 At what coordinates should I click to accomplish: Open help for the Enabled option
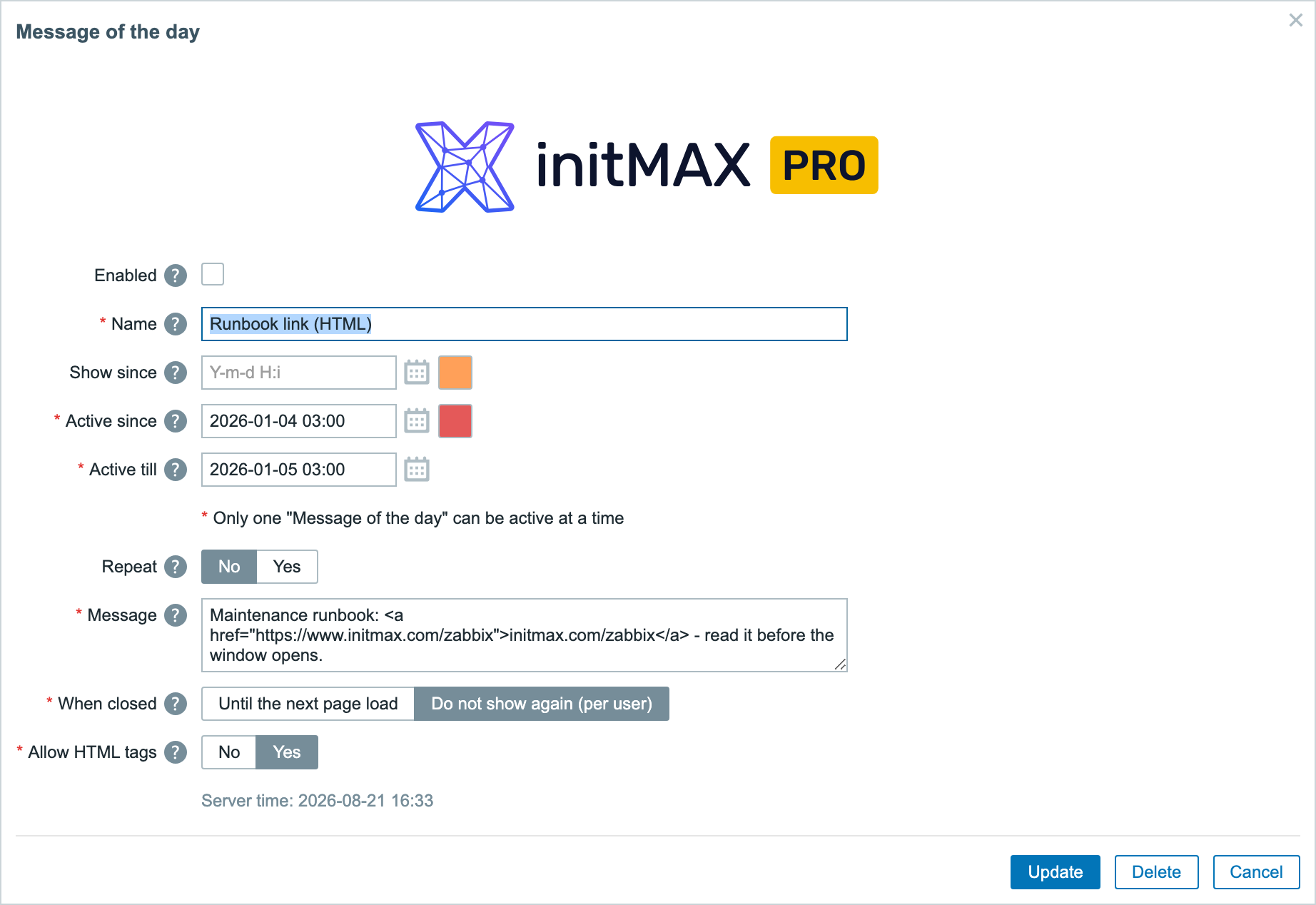click(x=176, y=275)
